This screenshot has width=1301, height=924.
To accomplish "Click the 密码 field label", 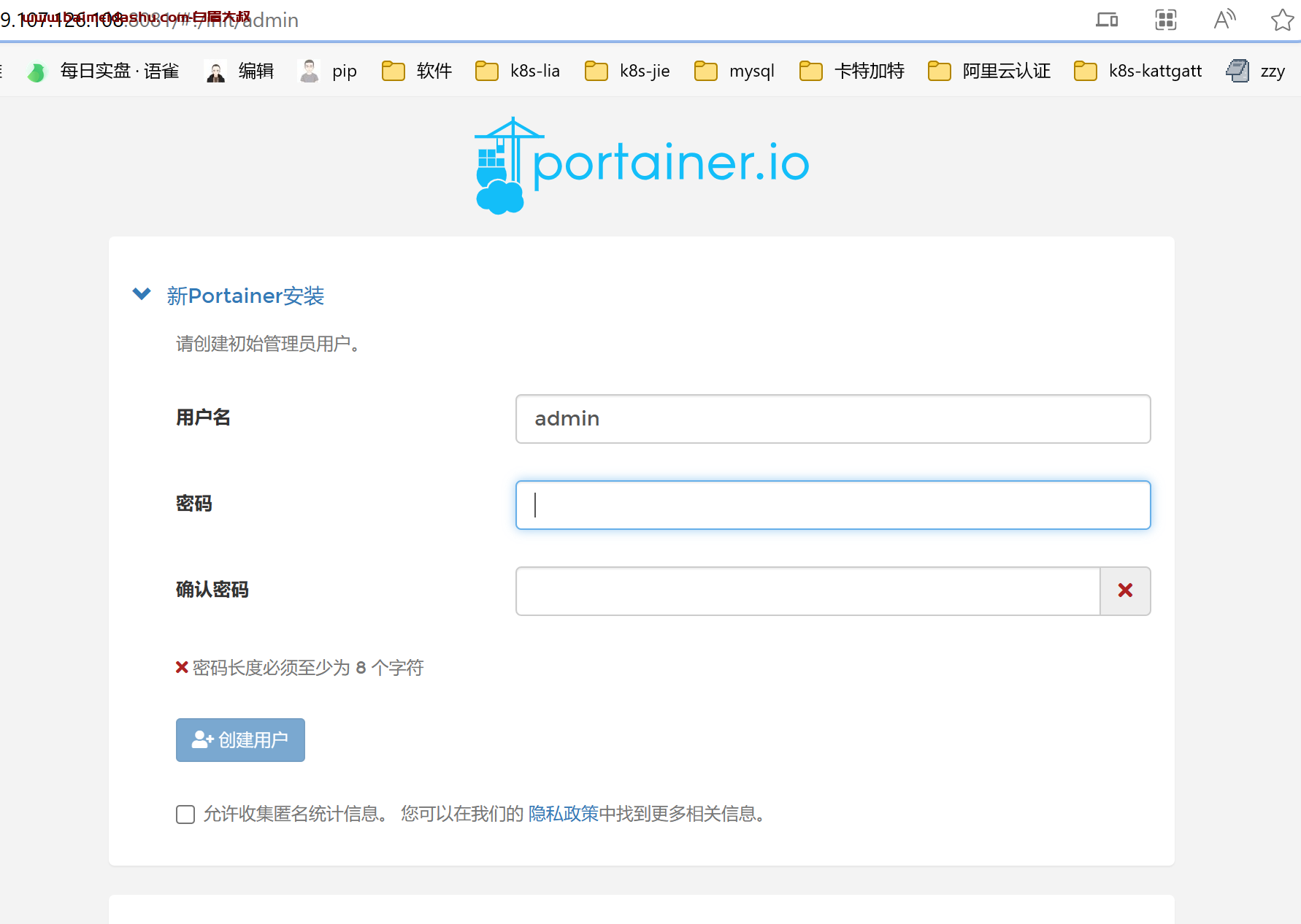I will click(194, 504).
